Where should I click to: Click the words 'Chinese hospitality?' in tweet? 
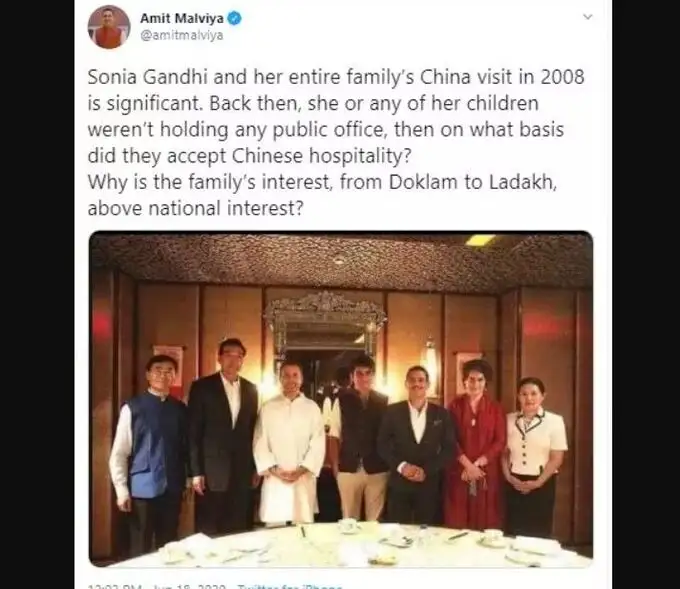321,156
